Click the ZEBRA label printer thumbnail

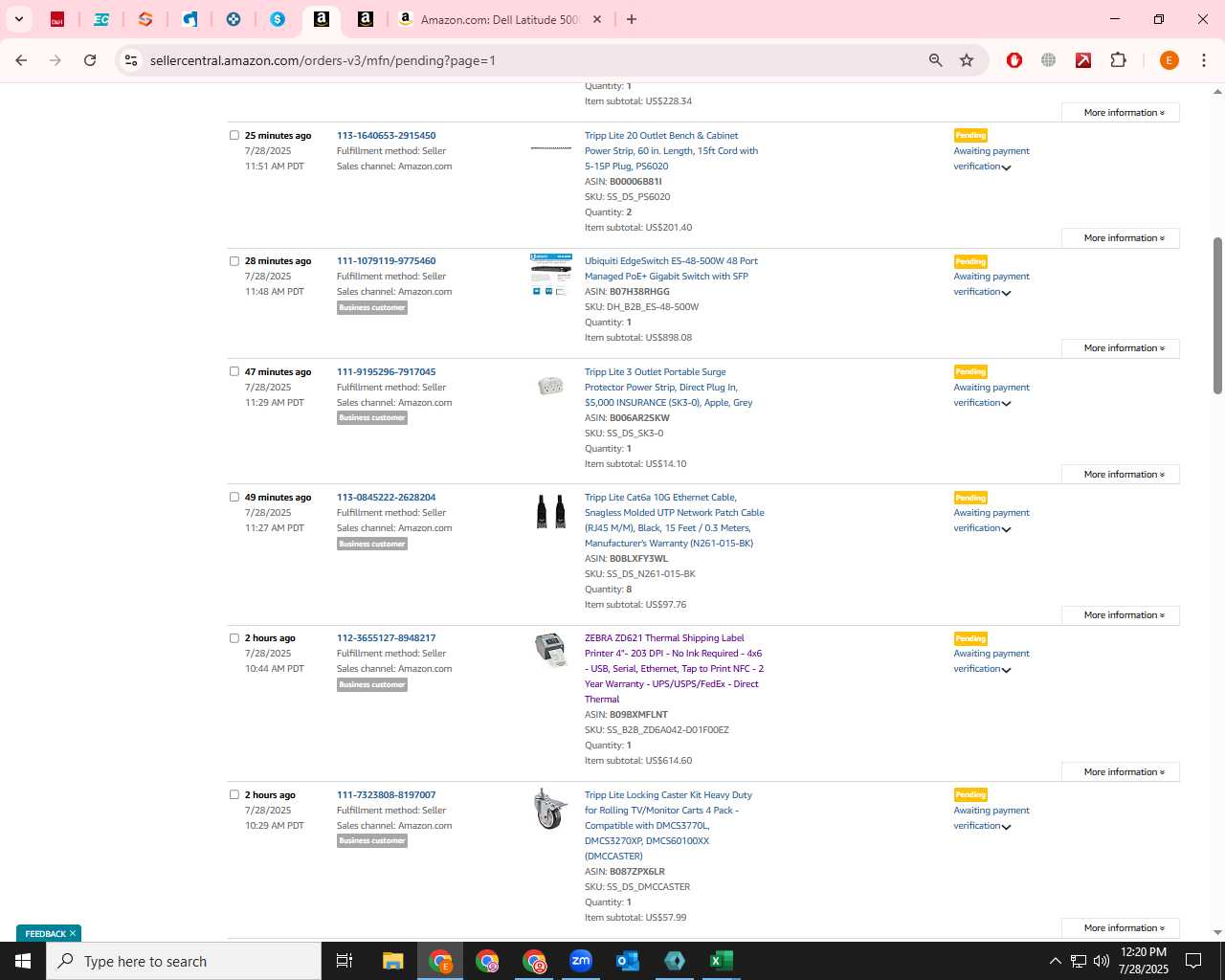click(550, 650)
